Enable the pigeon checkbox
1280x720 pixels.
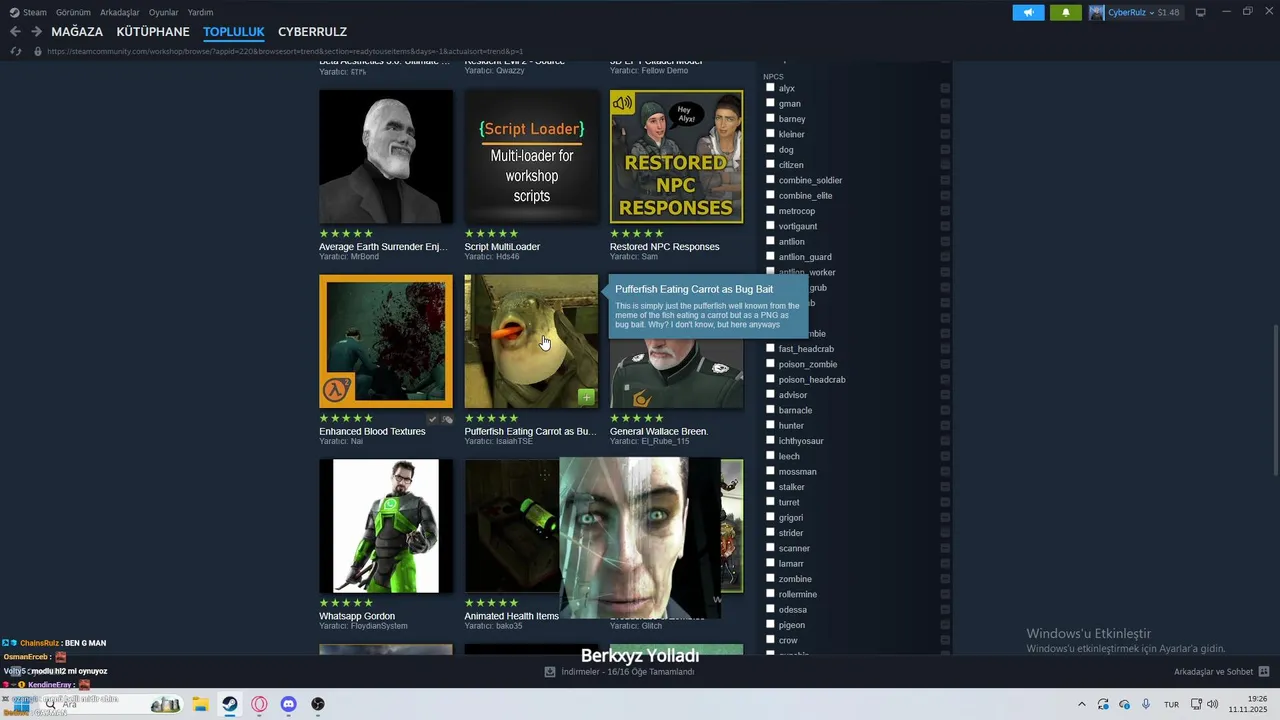pos(770,624)
